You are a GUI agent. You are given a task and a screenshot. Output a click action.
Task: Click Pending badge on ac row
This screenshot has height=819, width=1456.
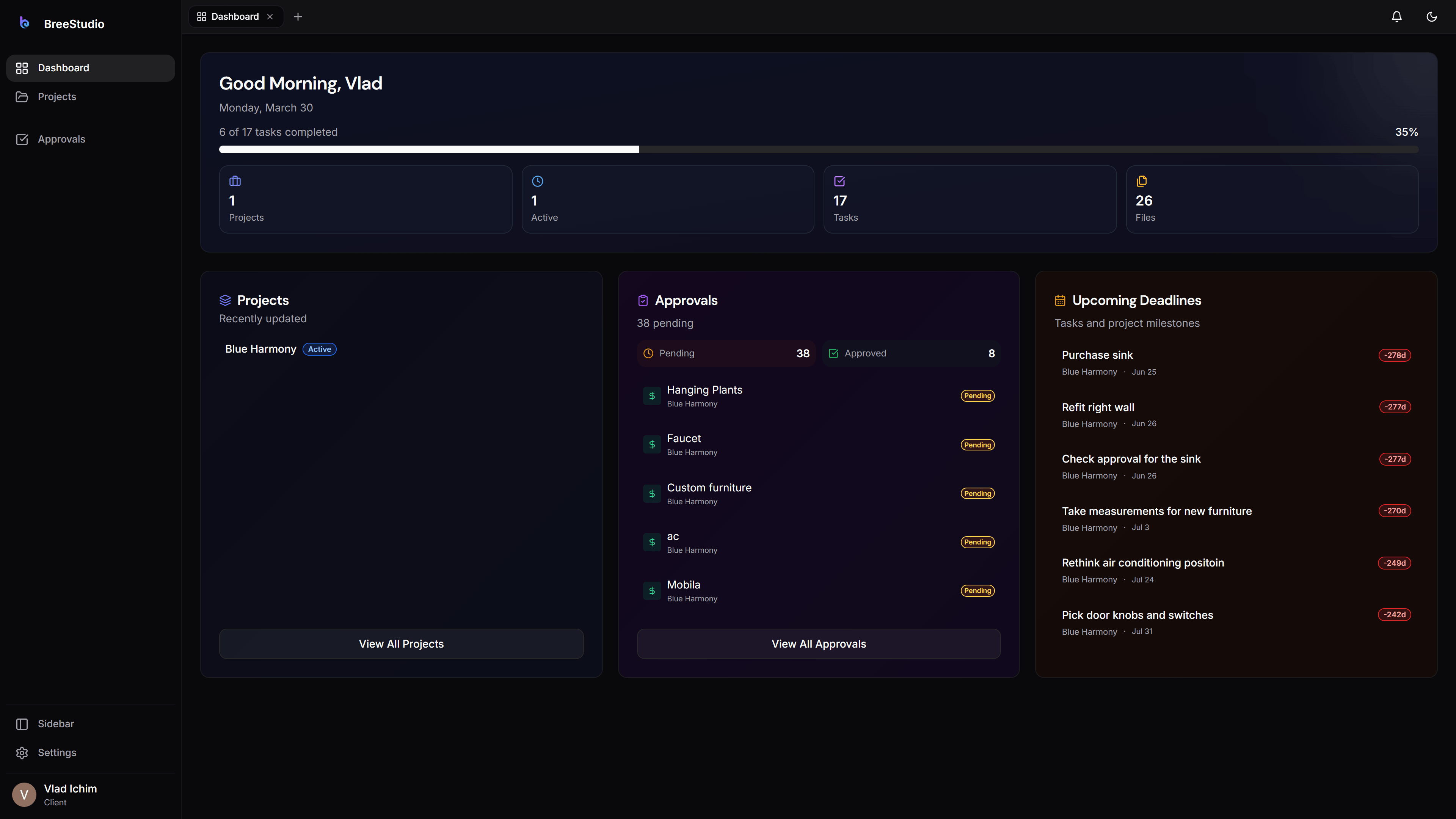(x=977, y=542)
